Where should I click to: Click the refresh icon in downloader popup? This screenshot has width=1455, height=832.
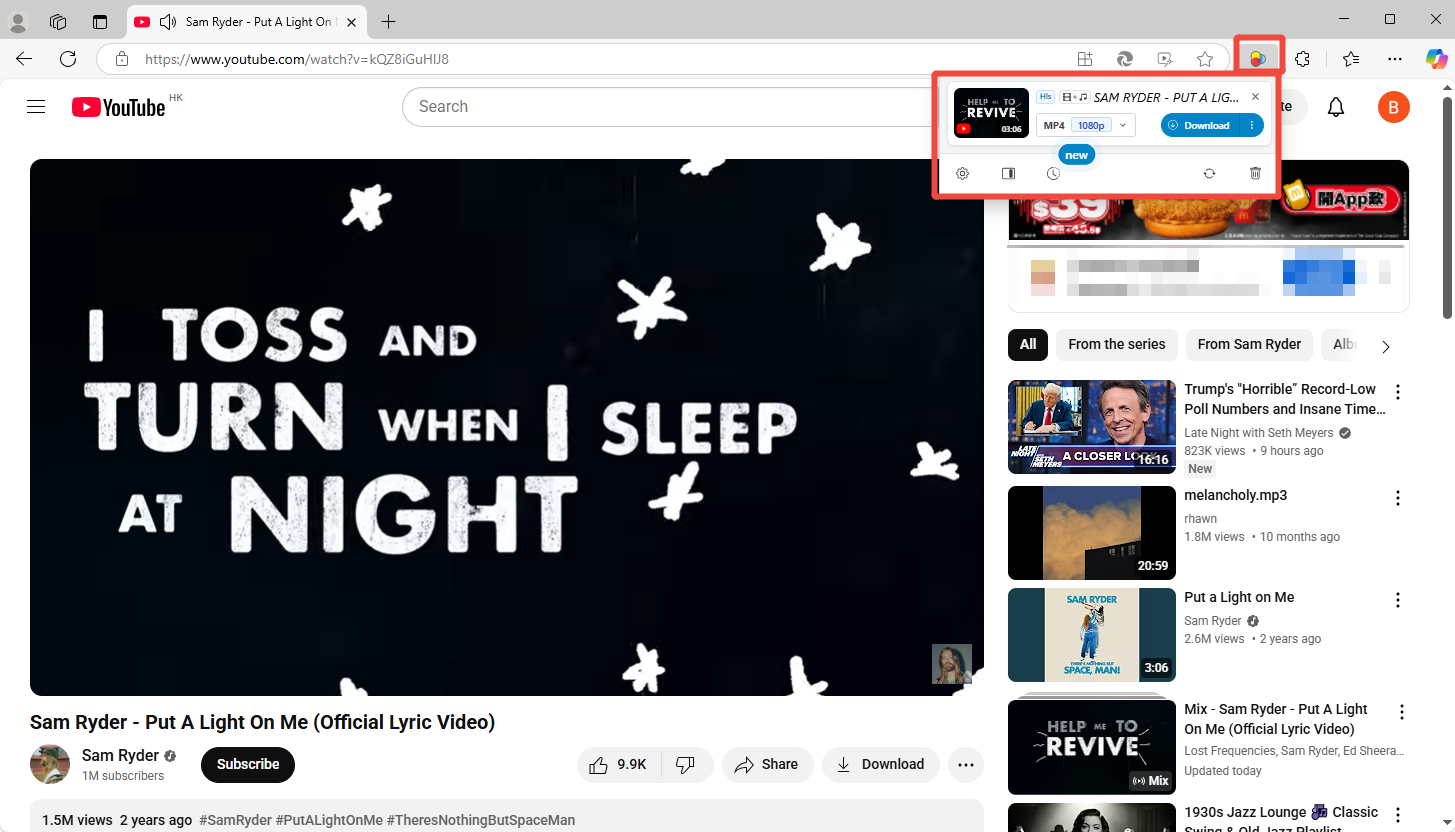[x=1209, y=174]
